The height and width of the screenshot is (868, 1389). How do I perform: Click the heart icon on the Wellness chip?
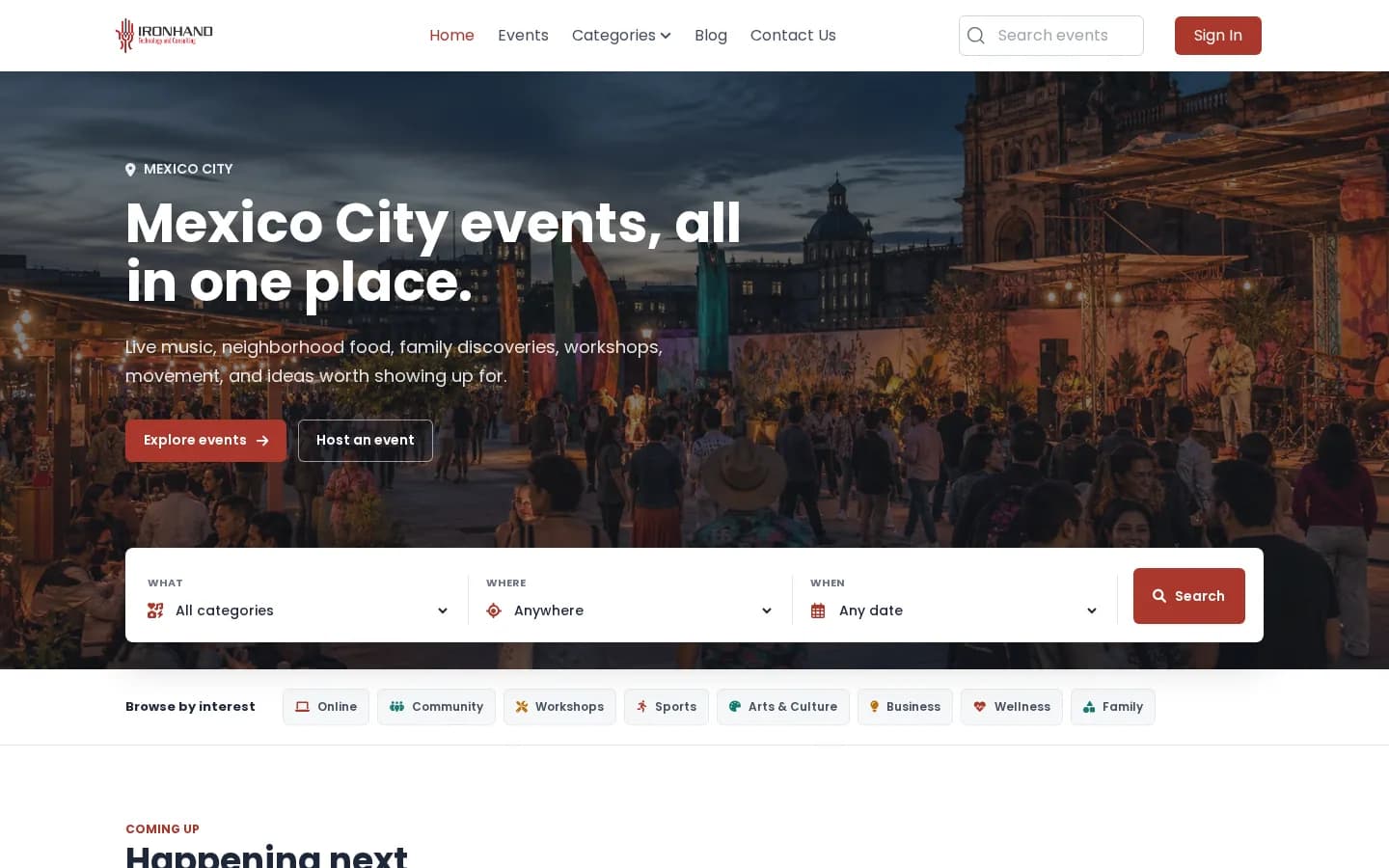click(x=980, y=707)
